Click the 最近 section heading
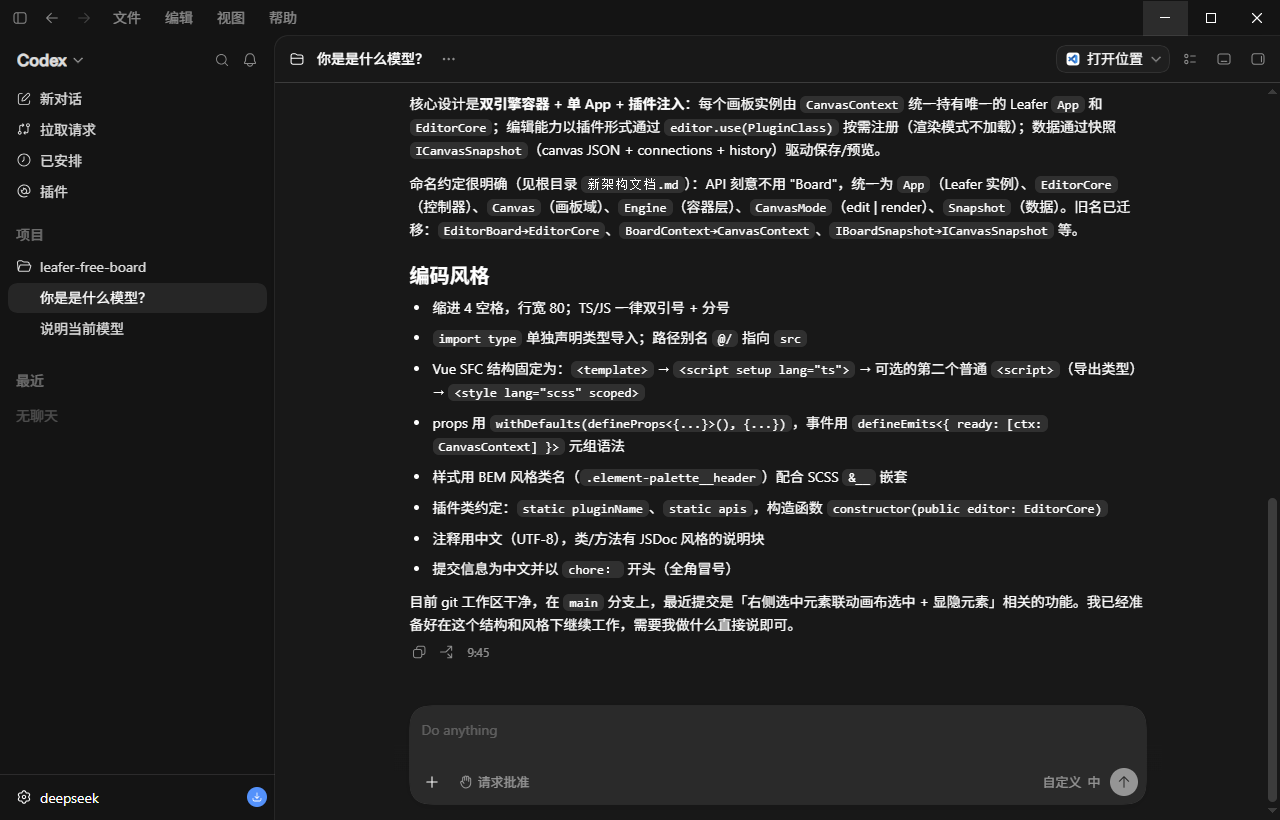The width and height of the screenshot is (1280, 820). (x=30, y=381)
